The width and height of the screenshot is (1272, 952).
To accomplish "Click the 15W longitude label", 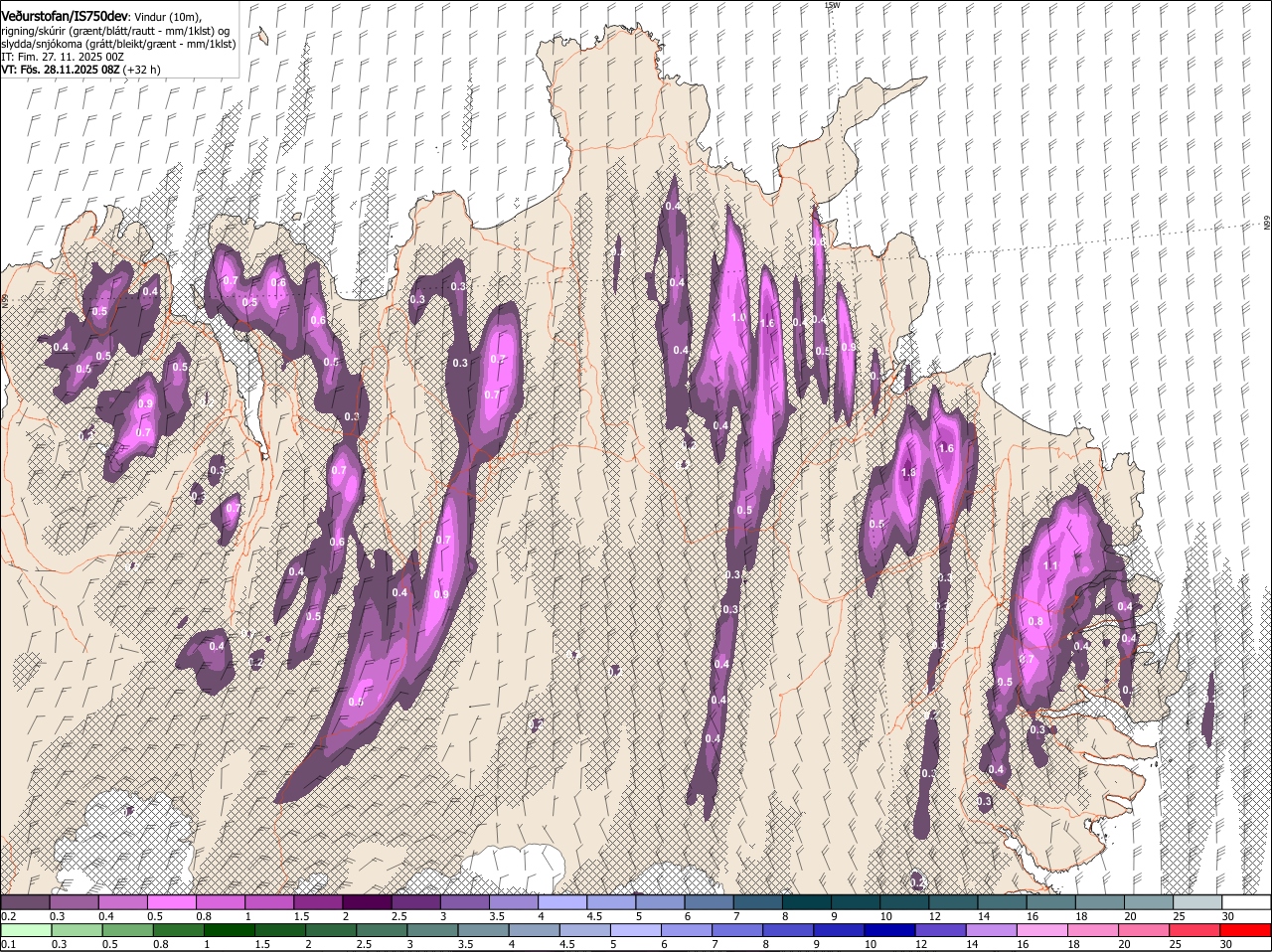I will click(832, 5).
